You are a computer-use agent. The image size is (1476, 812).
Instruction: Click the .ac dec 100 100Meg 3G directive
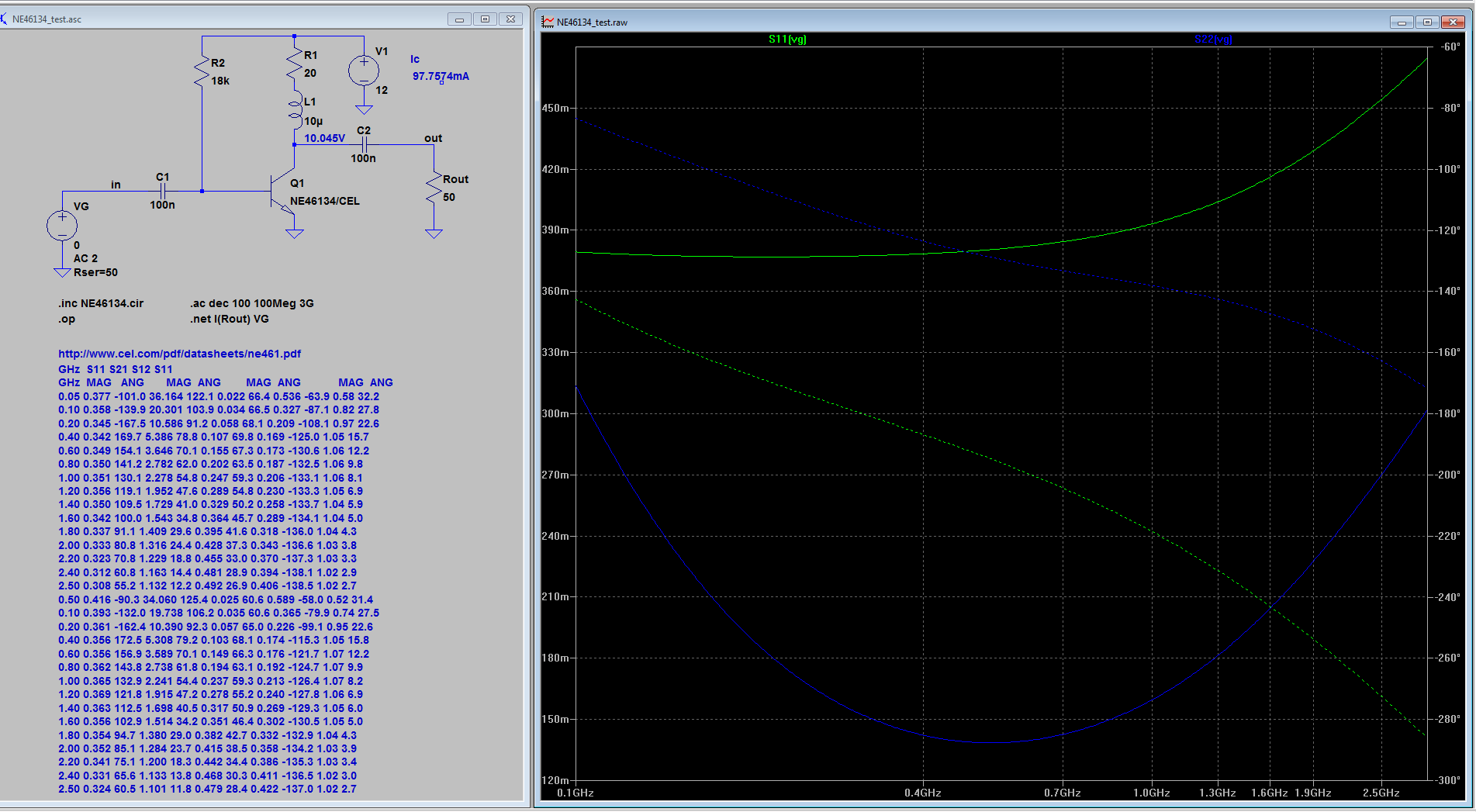coord(252,303)
